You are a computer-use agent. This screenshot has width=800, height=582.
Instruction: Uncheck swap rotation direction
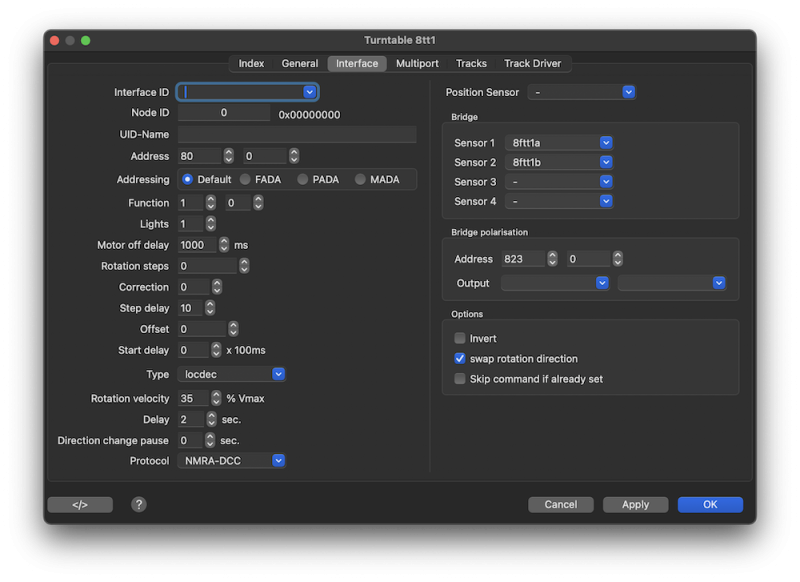pyautogui.click(x=460, y=359)
